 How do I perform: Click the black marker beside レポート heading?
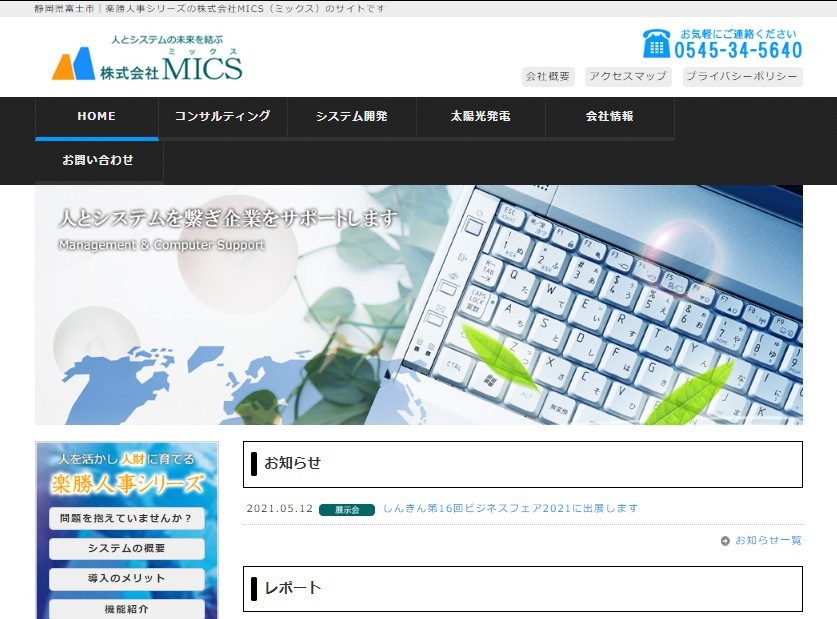tap(254, 590)
